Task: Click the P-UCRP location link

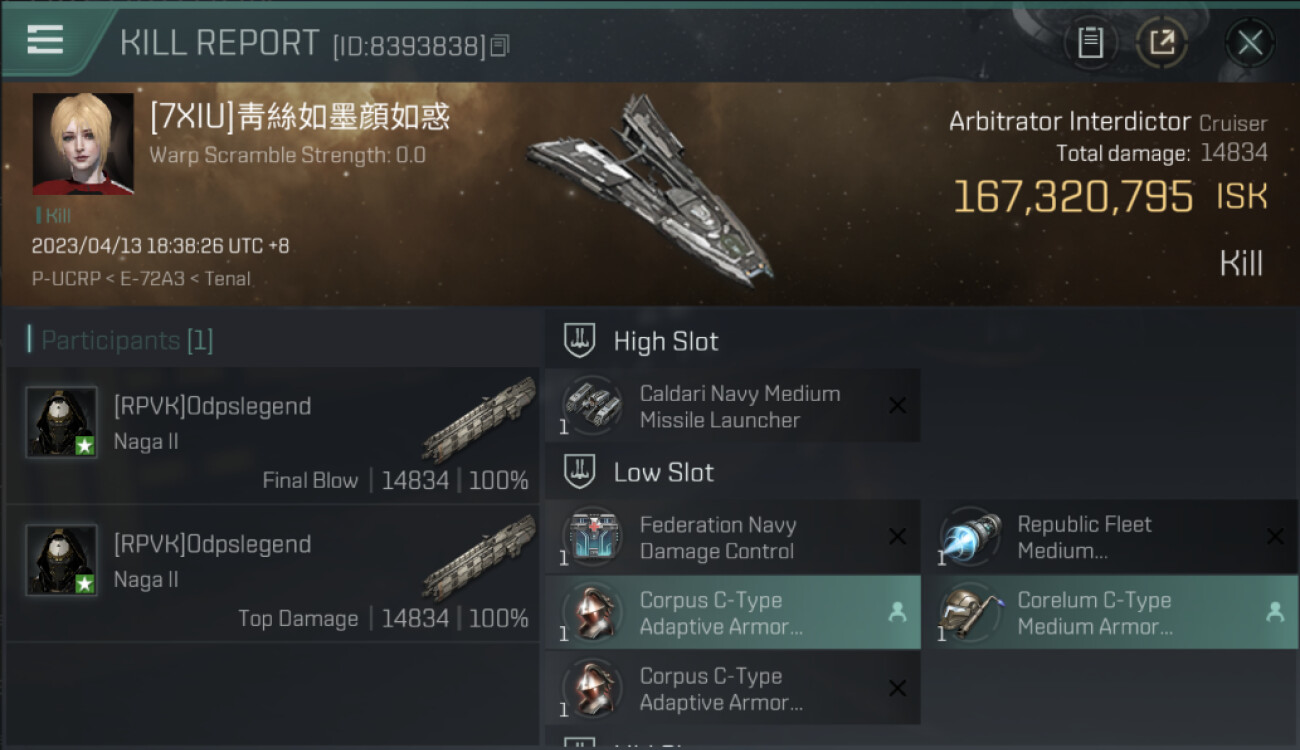Action: [x=66, y=279]
